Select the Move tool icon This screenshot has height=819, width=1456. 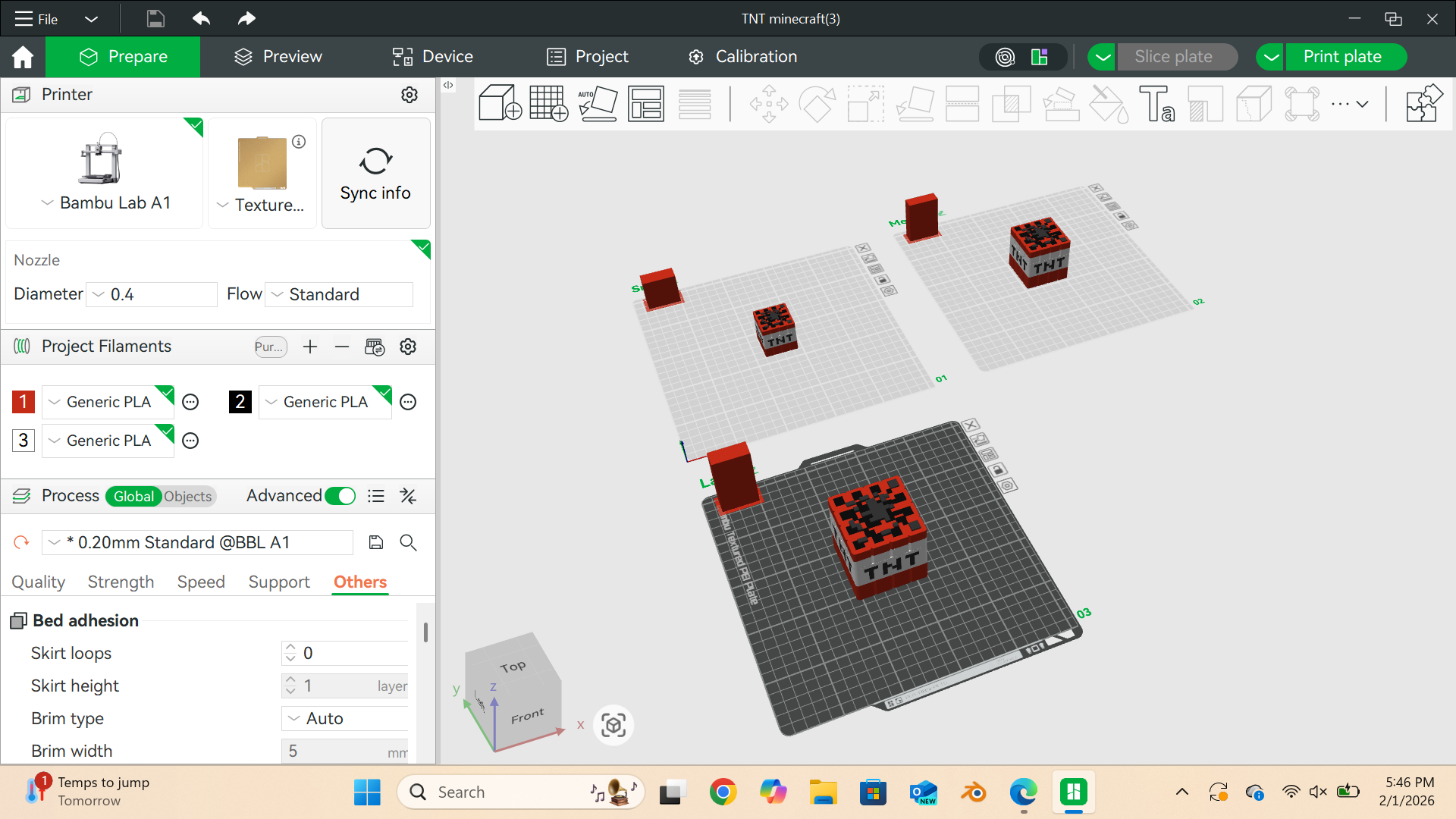pos(769,103)
